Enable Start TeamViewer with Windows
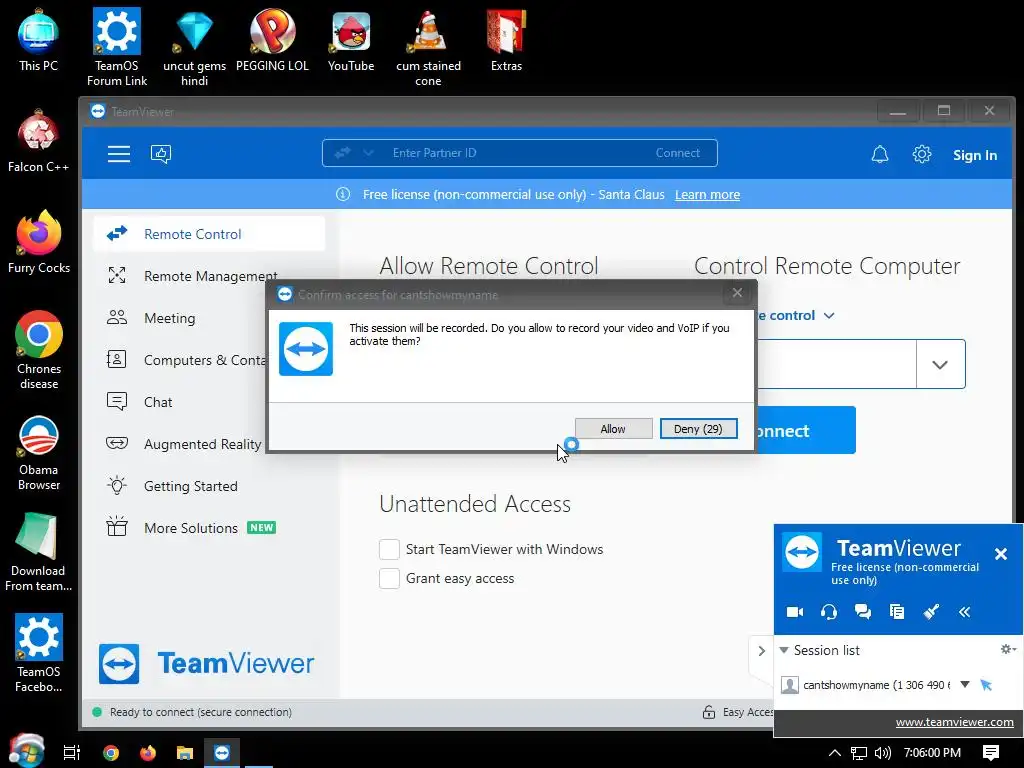Image resolution: width=1024 pixels, height=768 pixels. coord(389,549)
